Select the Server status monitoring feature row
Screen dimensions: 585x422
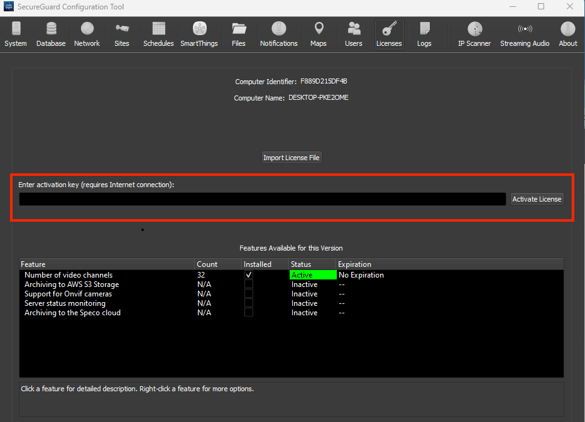click(x=291, y=303)
